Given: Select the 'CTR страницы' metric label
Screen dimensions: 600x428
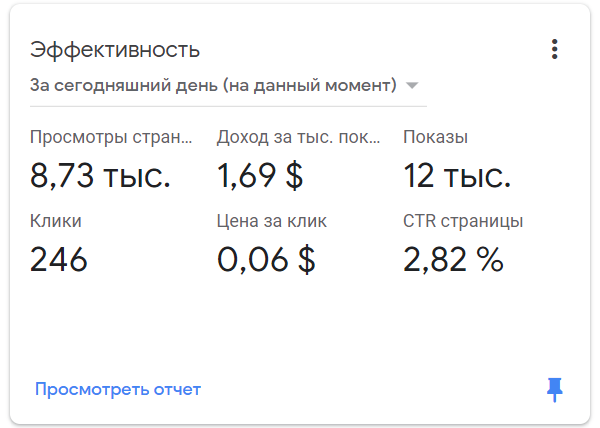Looking at the screenshot, I should coord(463,221).
